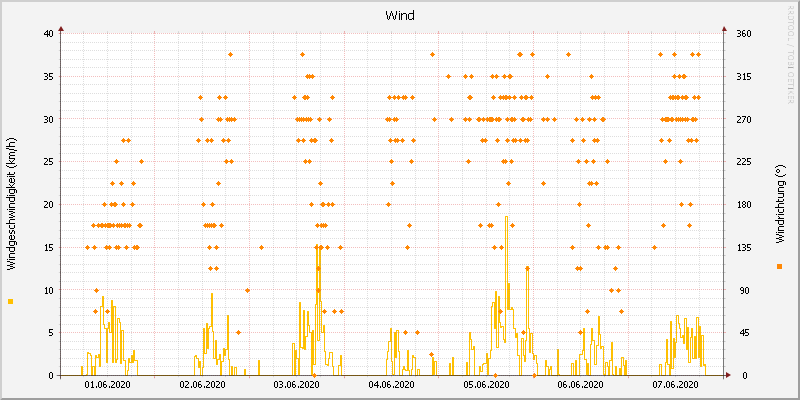Click the left axis value 30
Image resolution: width=800 pixels, height=400 pixels.
48,119
